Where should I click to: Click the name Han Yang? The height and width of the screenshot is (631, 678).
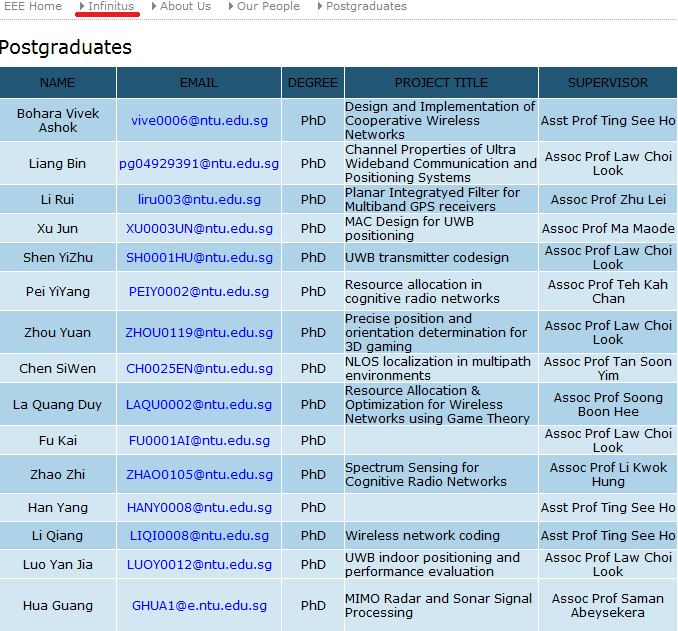58,507
